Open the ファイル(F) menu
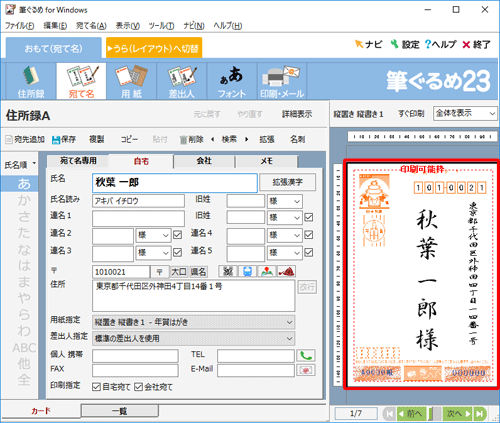Viewport: 500px width, 423px height. click(x=19, y=26)
